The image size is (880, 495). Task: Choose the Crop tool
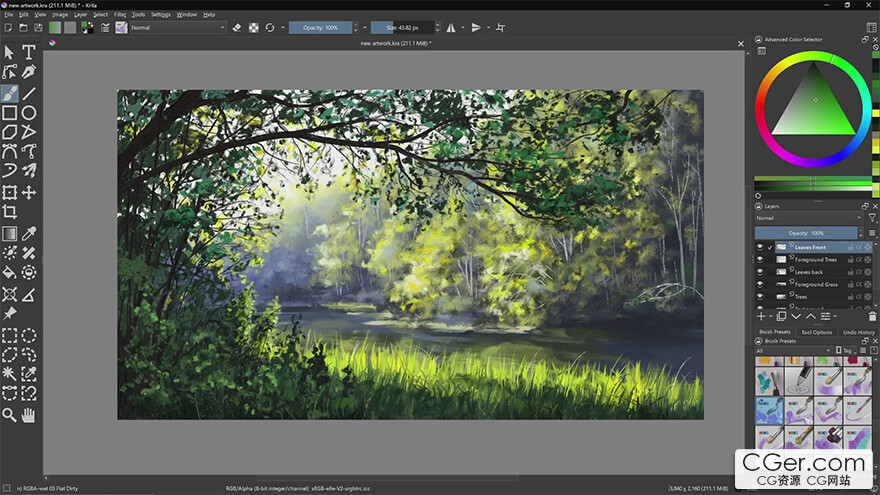(x=9, y=212)
